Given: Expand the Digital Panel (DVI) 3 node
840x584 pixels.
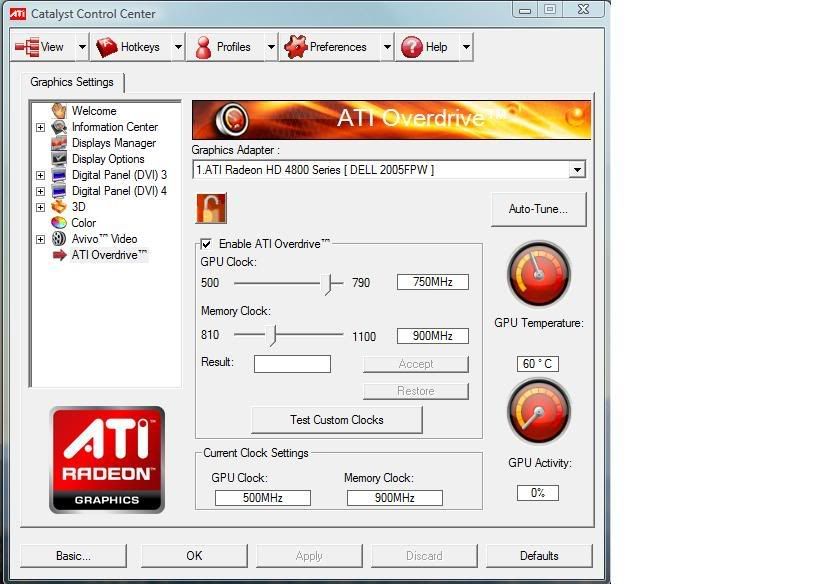Looking at the screenshot, I should tap(40, 175).
